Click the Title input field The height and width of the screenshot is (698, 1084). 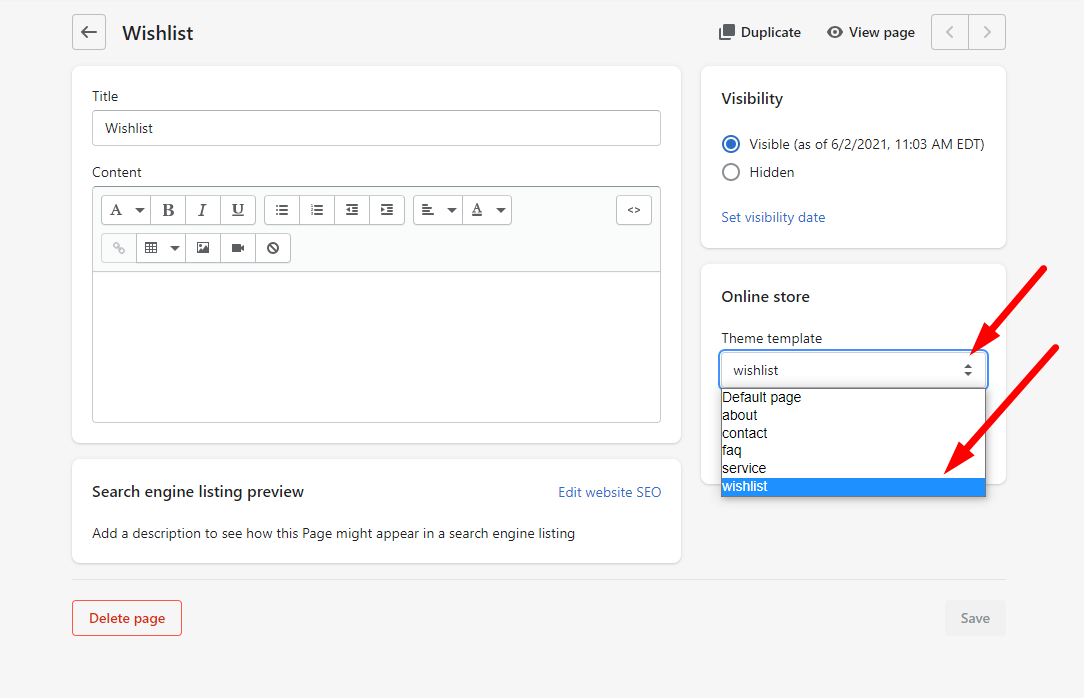(x=376, y=128)
